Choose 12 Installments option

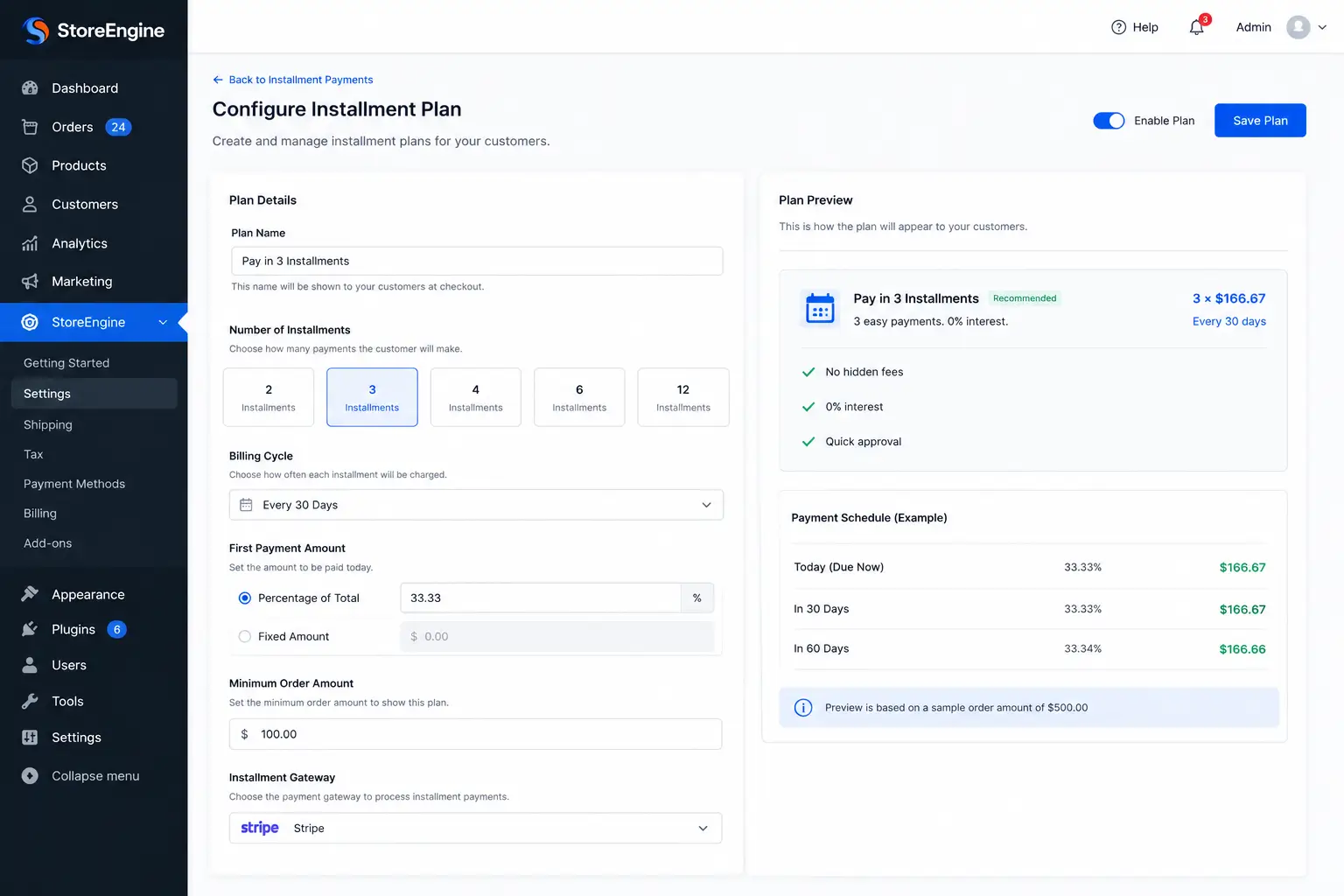click(x=683, y=397)
